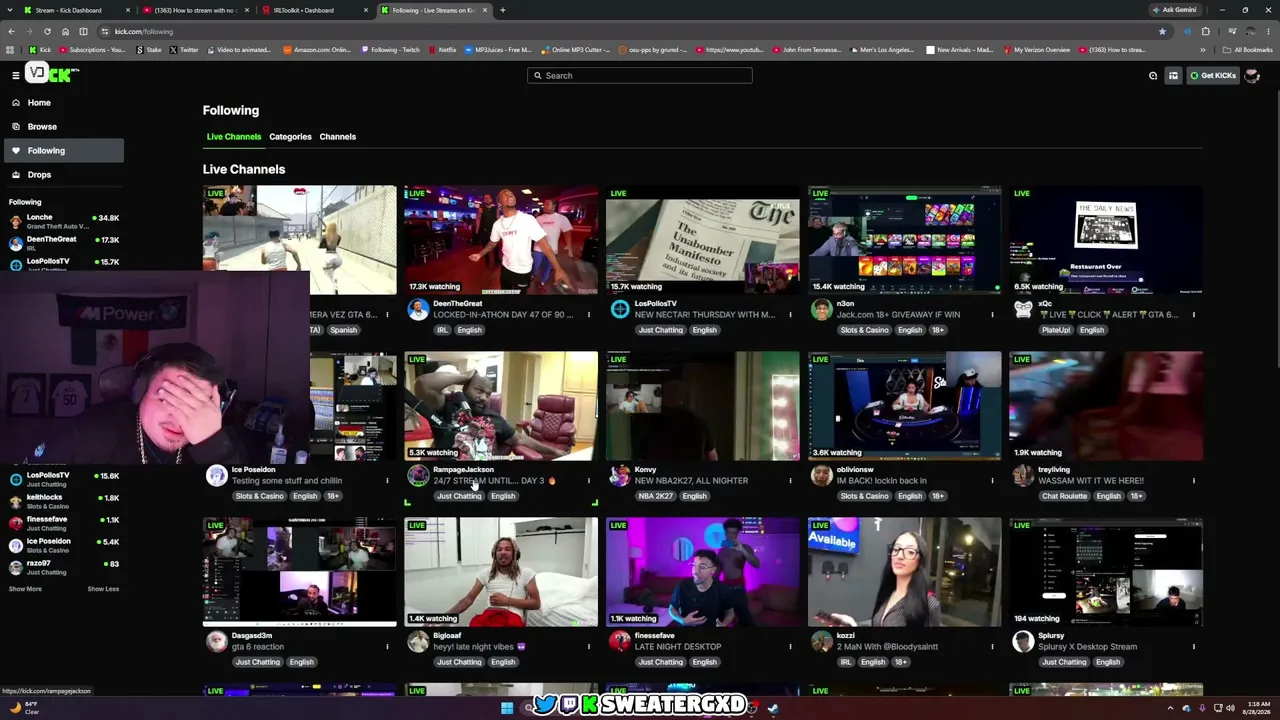The image size is (1280, 720).
Task: Click the RampageJackson channel avatar
Action: click(x=418, y=475)
